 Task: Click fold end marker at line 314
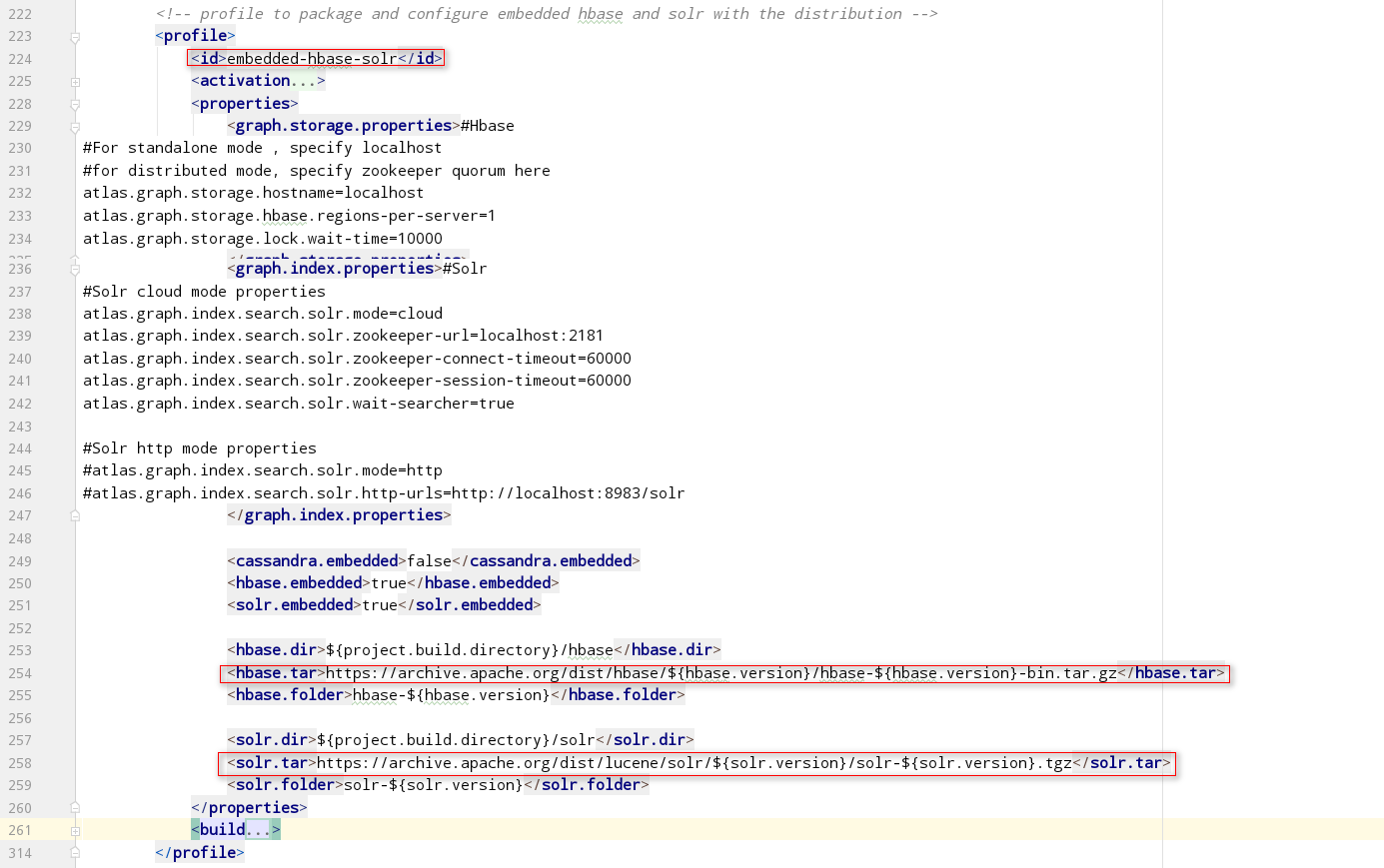75,853
